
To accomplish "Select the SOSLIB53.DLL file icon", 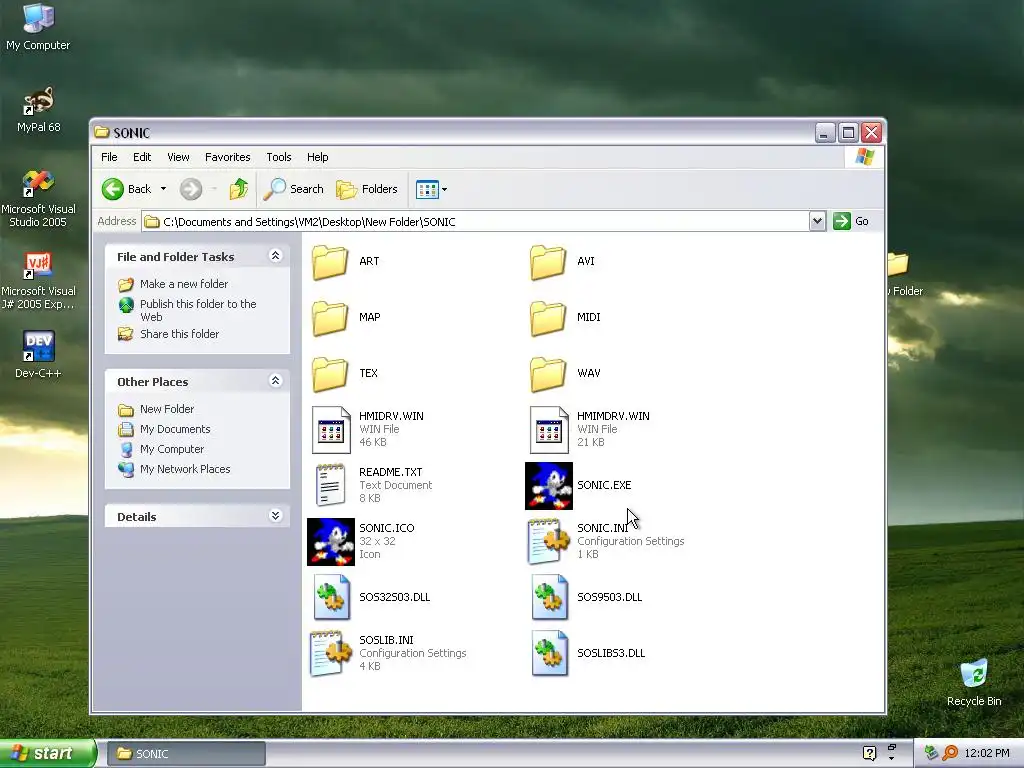I will pos(549,653).
